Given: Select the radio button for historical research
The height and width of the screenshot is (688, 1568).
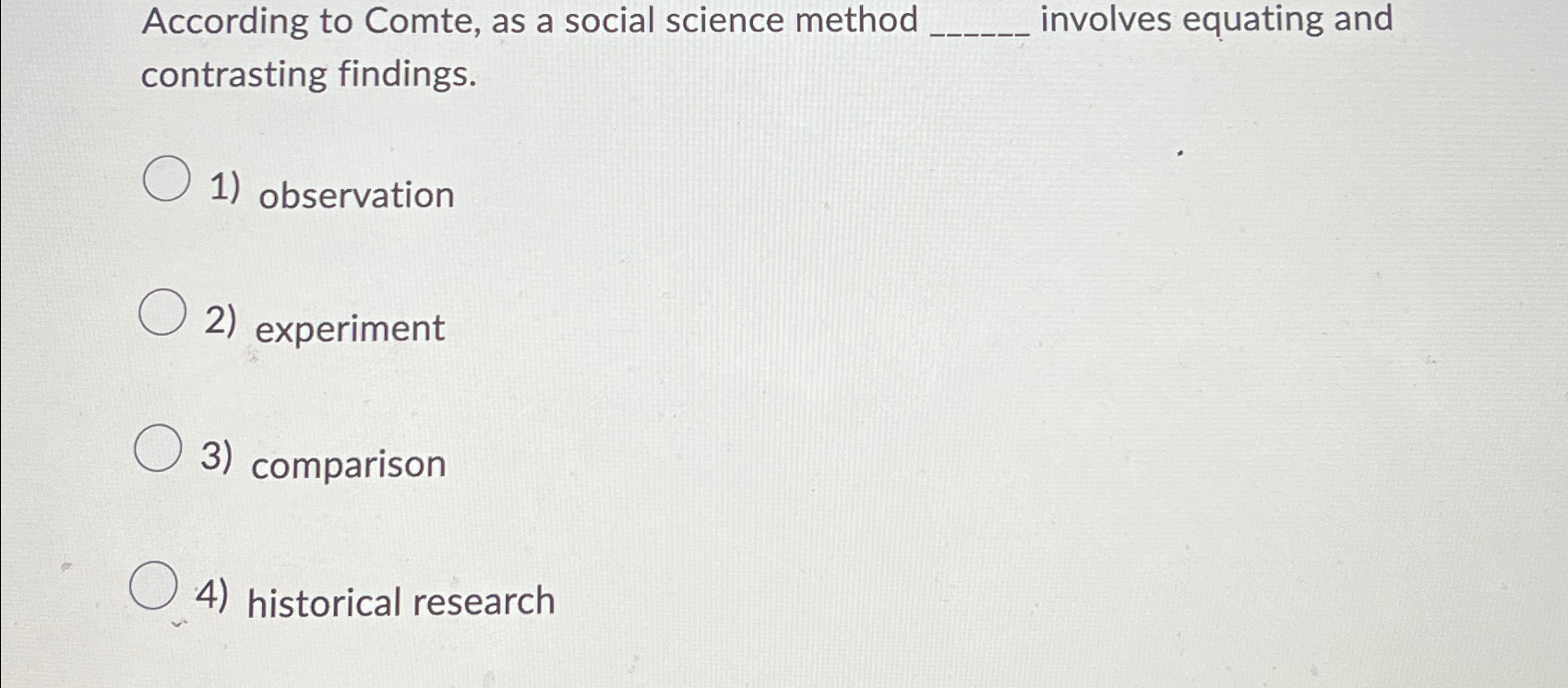Looking at the screenshot, I should [x=155, y=587].
